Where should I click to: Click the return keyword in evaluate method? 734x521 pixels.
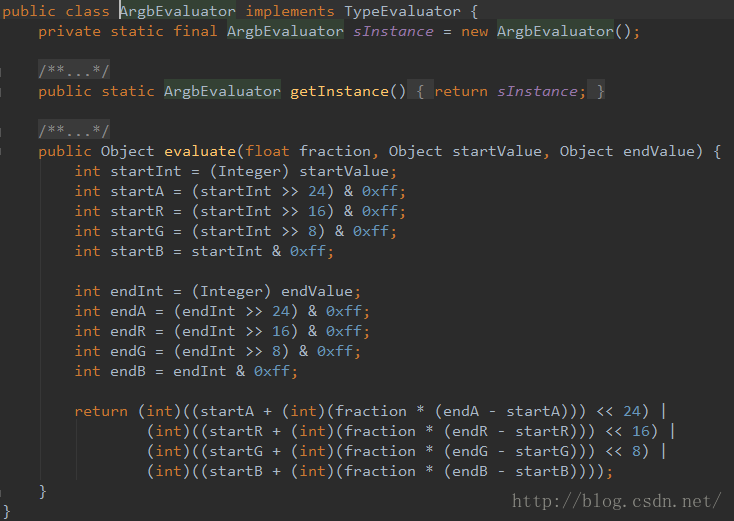101,411
